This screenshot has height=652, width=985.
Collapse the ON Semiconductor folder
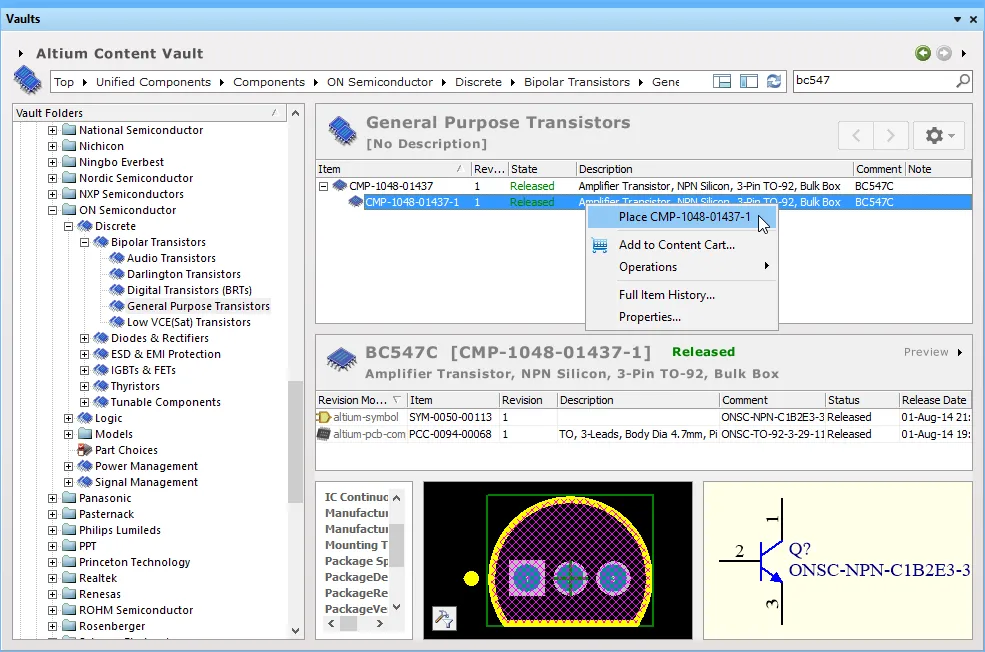point(53,210)
